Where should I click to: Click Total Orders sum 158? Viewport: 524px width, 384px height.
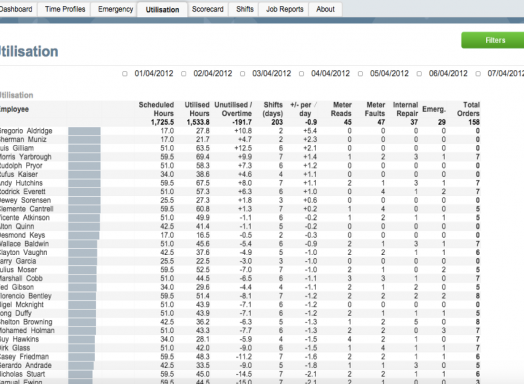474,122
